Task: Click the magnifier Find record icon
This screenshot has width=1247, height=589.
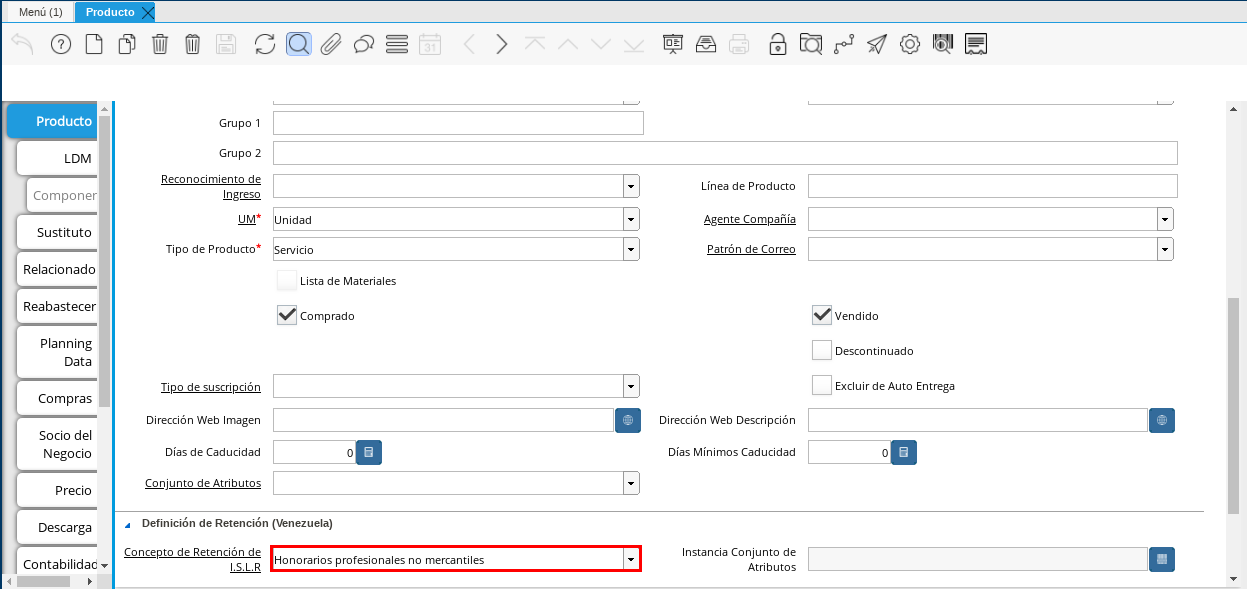Action: pos(298,44)
